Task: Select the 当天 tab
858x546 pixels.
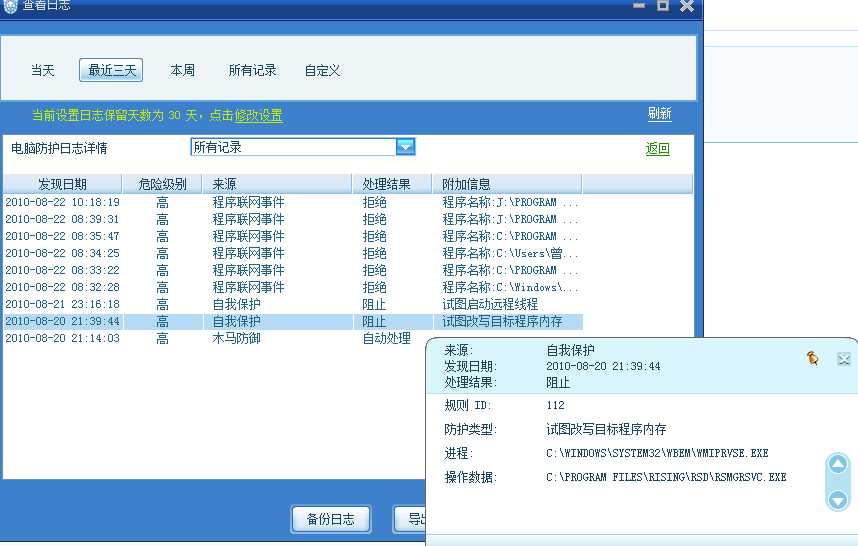Action: [43, 71]
